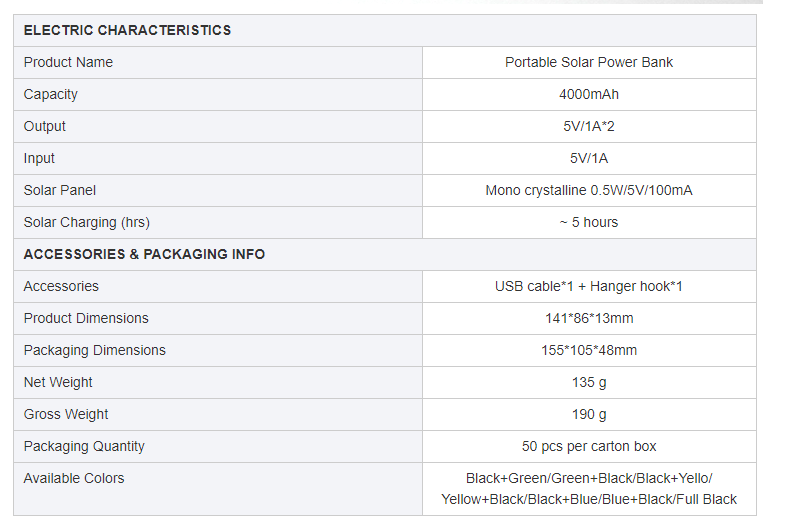Select the Solar Panel label cell

tap(60, 190)
